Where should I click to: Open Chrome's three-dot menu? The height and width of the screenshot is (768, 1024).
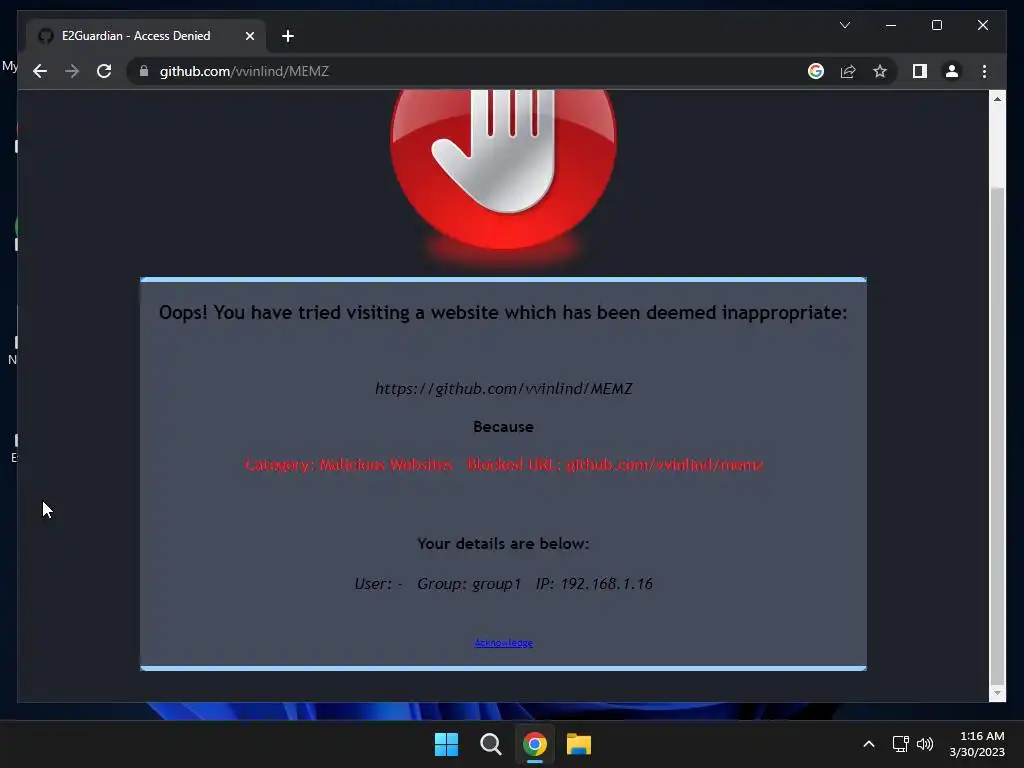click(x=984, y=71)
